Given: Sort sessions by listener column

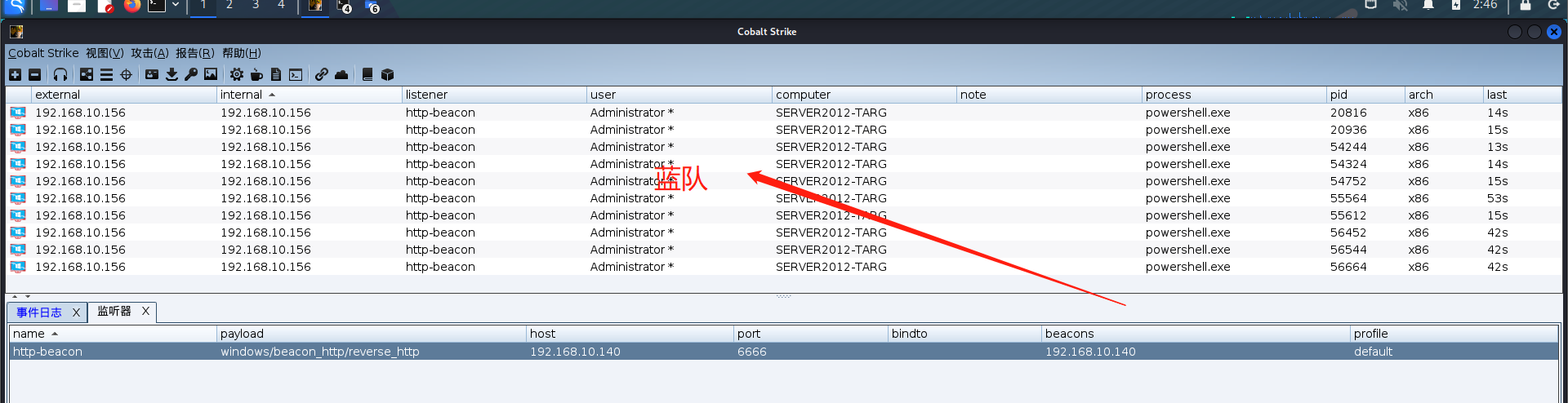Looking at the screenshot, I should coord(494,95).
